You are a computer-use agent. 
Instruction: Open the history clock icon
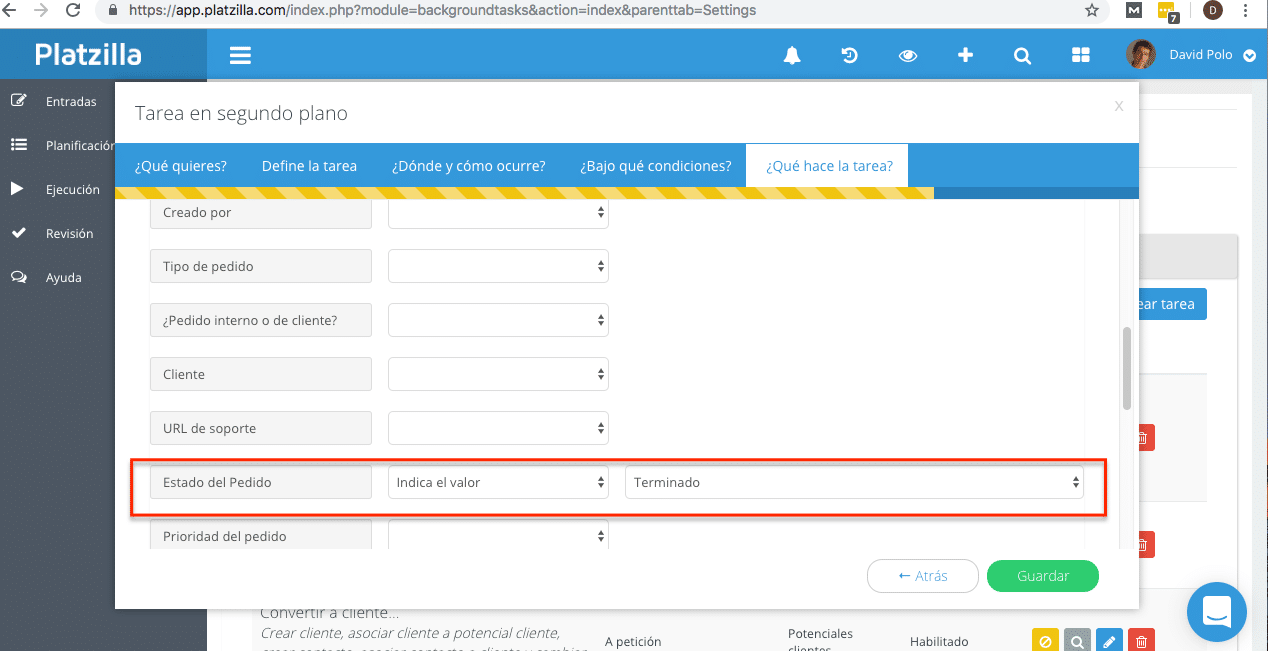click(x=849, y=56)
